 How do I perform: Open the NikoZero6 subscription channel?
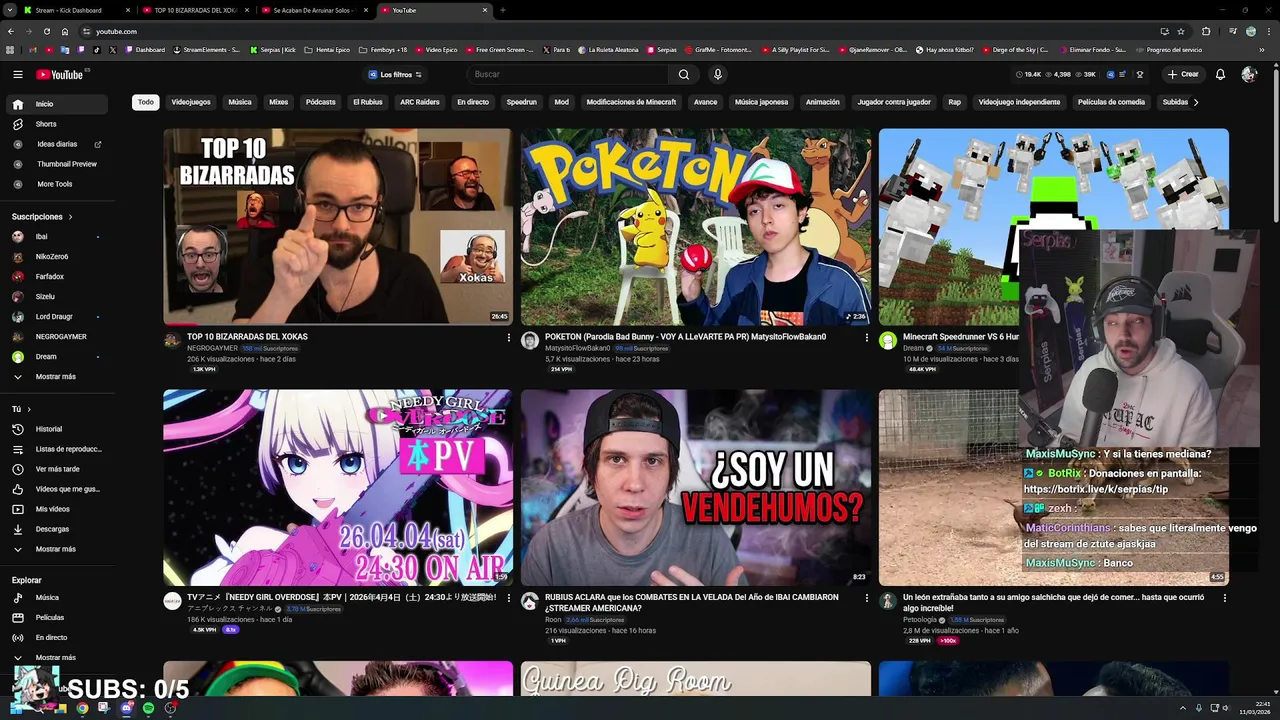(x=56, y=256)
